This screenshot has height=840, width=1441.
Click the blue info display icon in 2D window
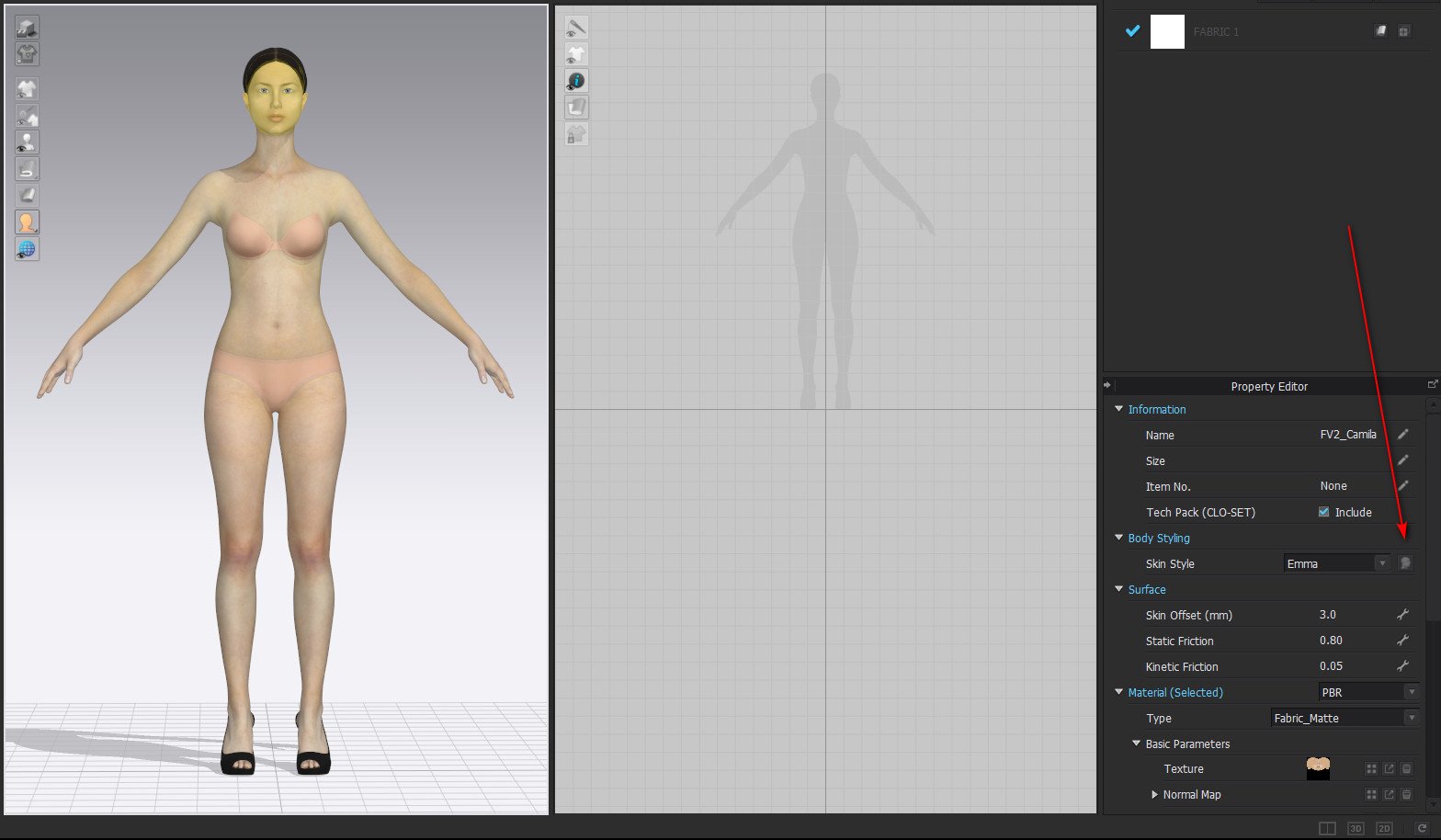tap(576, 81)
